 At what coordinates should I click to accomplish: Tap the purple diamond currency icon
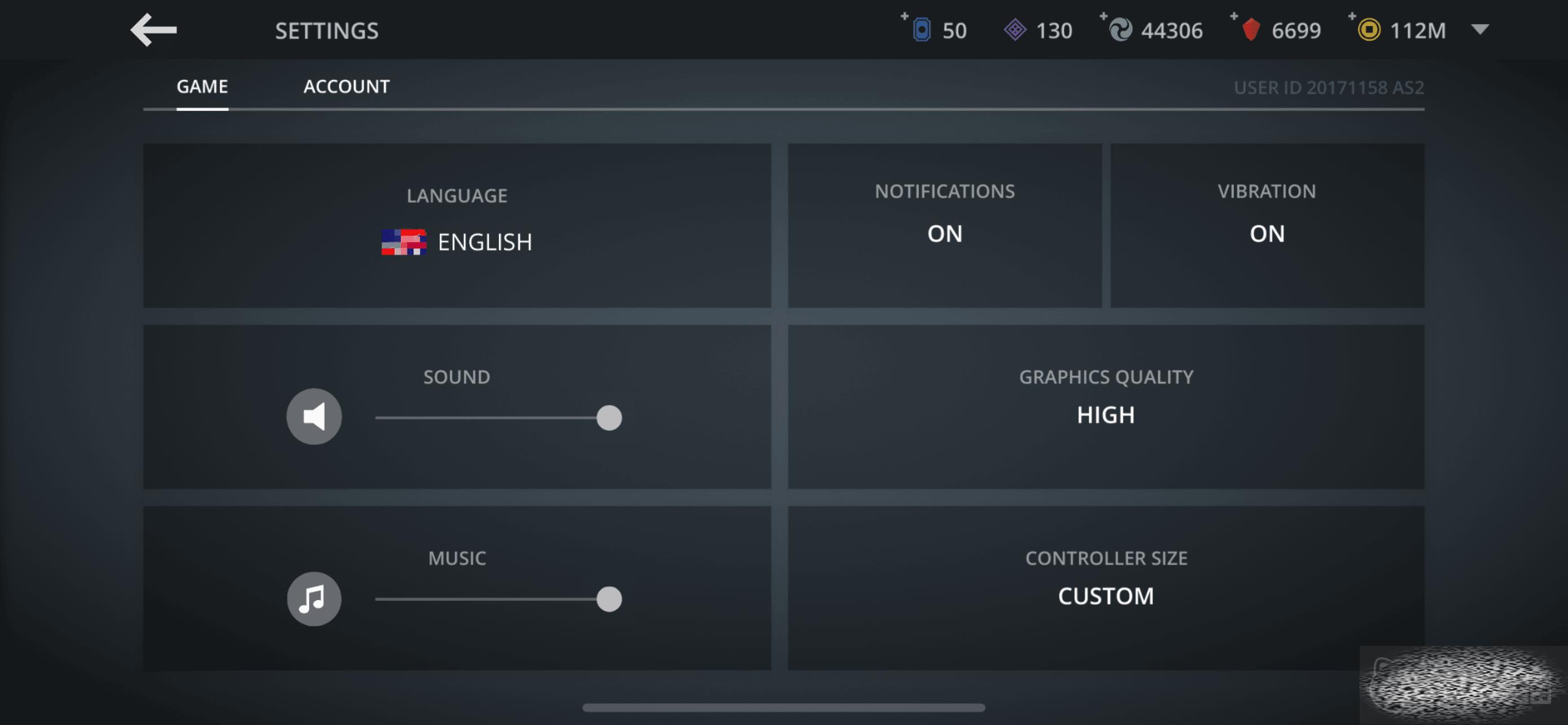1015,30
